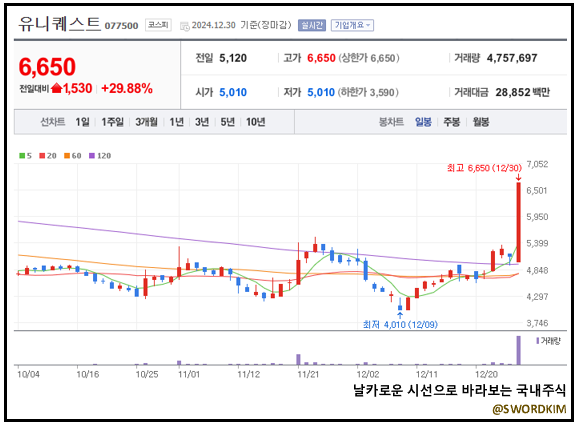Click the 거래량 value 4,757,697
Screen dimensions: 577x426
(x=512, y=58)
